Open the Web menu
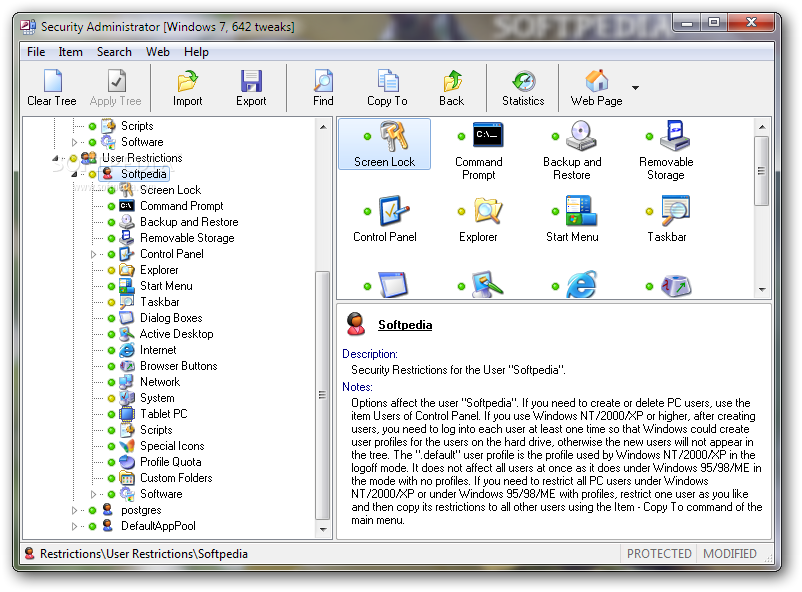Viewport: 802px width, 592px height. [x=158, y=52]
